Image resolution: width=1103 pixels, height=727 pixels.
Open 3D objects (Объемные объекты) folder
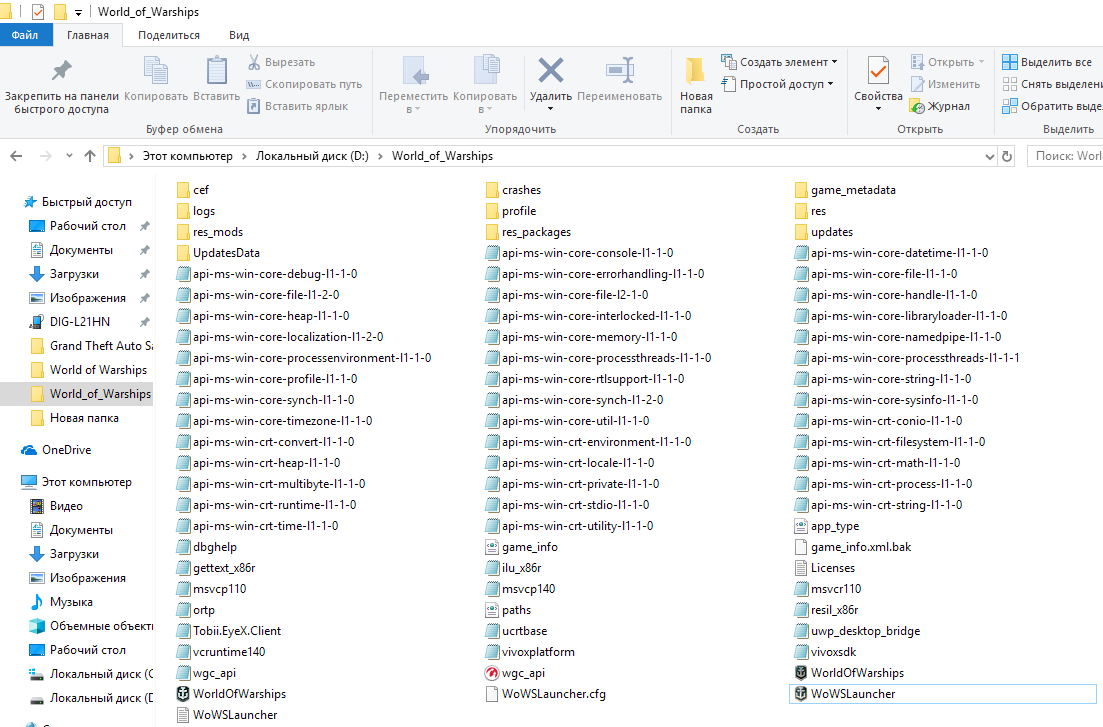(x=91, y=626)
